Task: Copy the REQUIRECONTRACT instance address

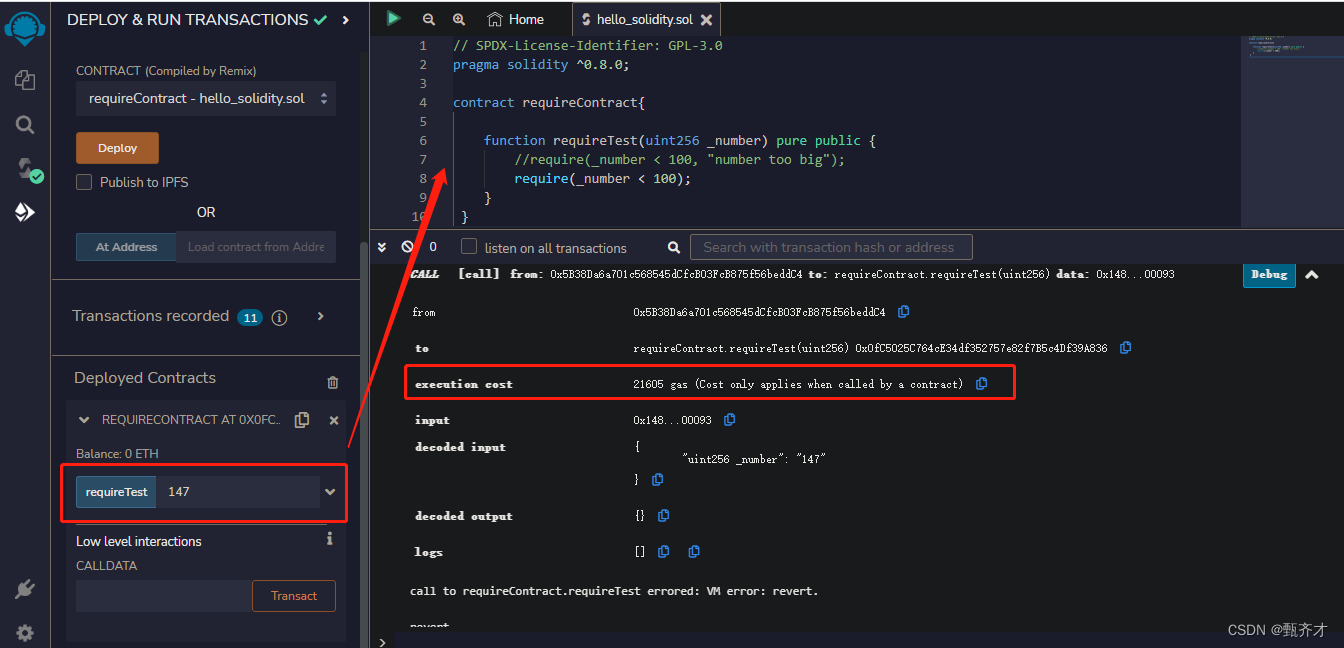Action: click(302, 420)
